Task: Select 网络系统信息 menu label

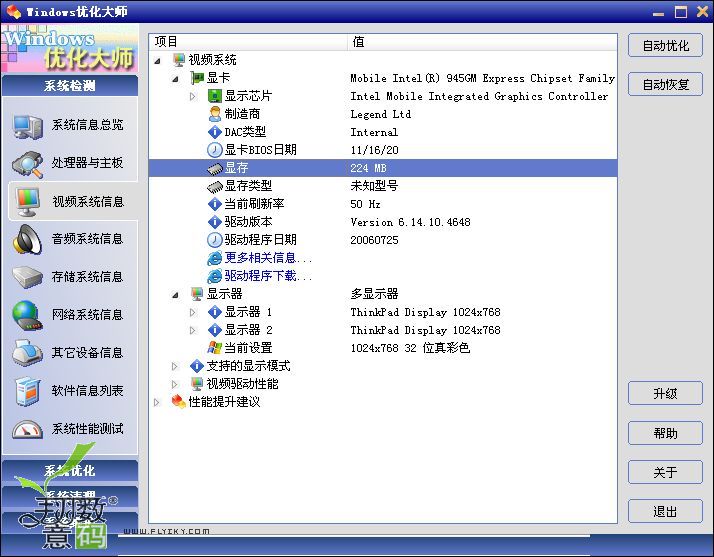Action: click(87, 315)
